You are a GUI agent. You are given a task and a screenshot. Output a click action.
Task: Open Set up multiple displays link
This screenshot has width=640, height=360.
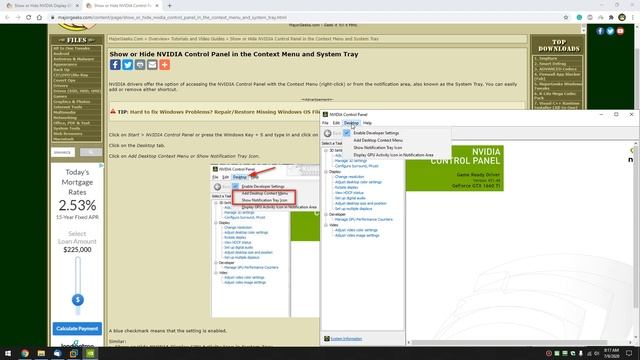tap(353, 209)
